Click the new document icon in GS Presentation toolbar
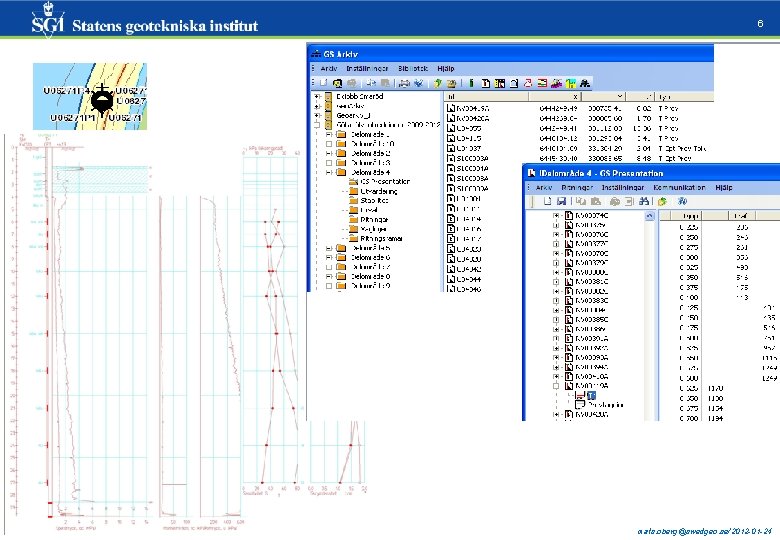780x540 pixels. pos(547,201)
